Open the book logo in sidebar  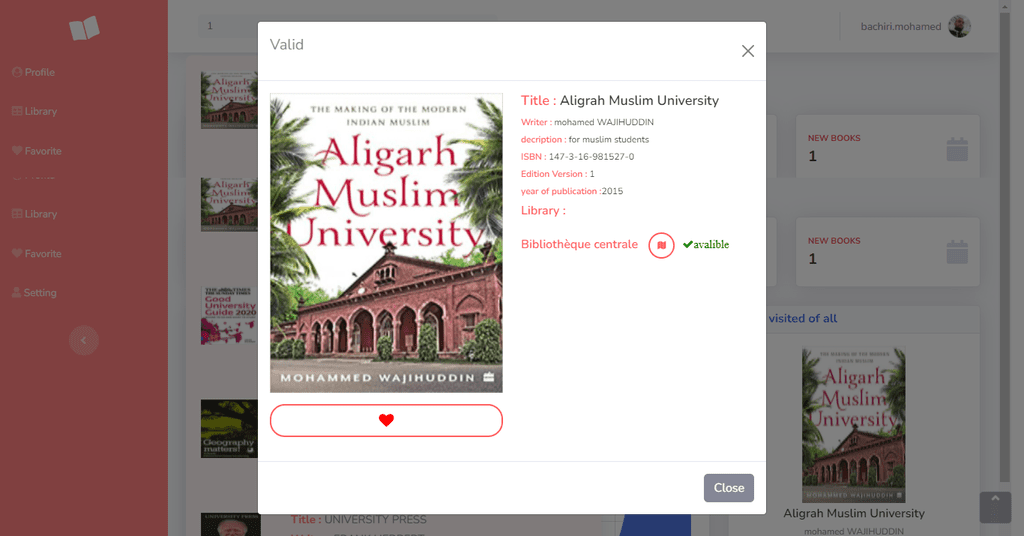84,28
